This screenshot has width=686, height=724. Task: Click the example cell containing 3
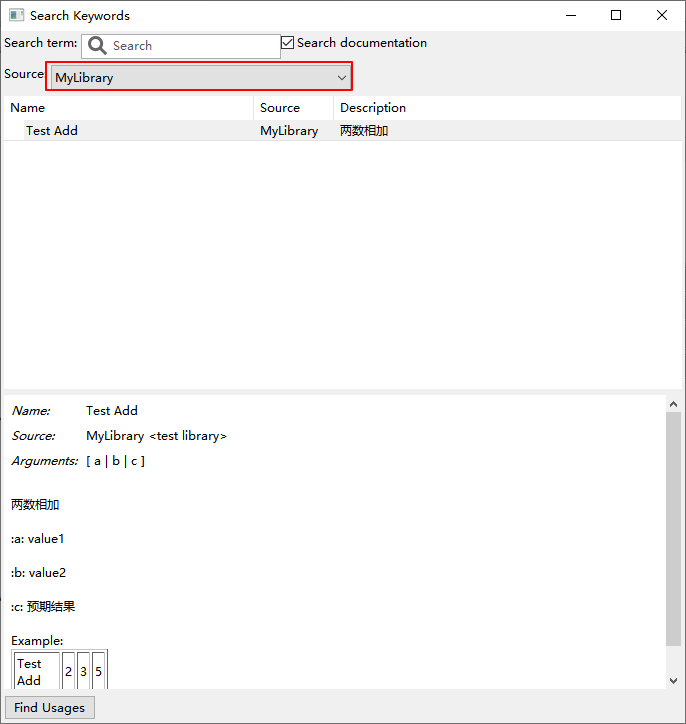84,671
